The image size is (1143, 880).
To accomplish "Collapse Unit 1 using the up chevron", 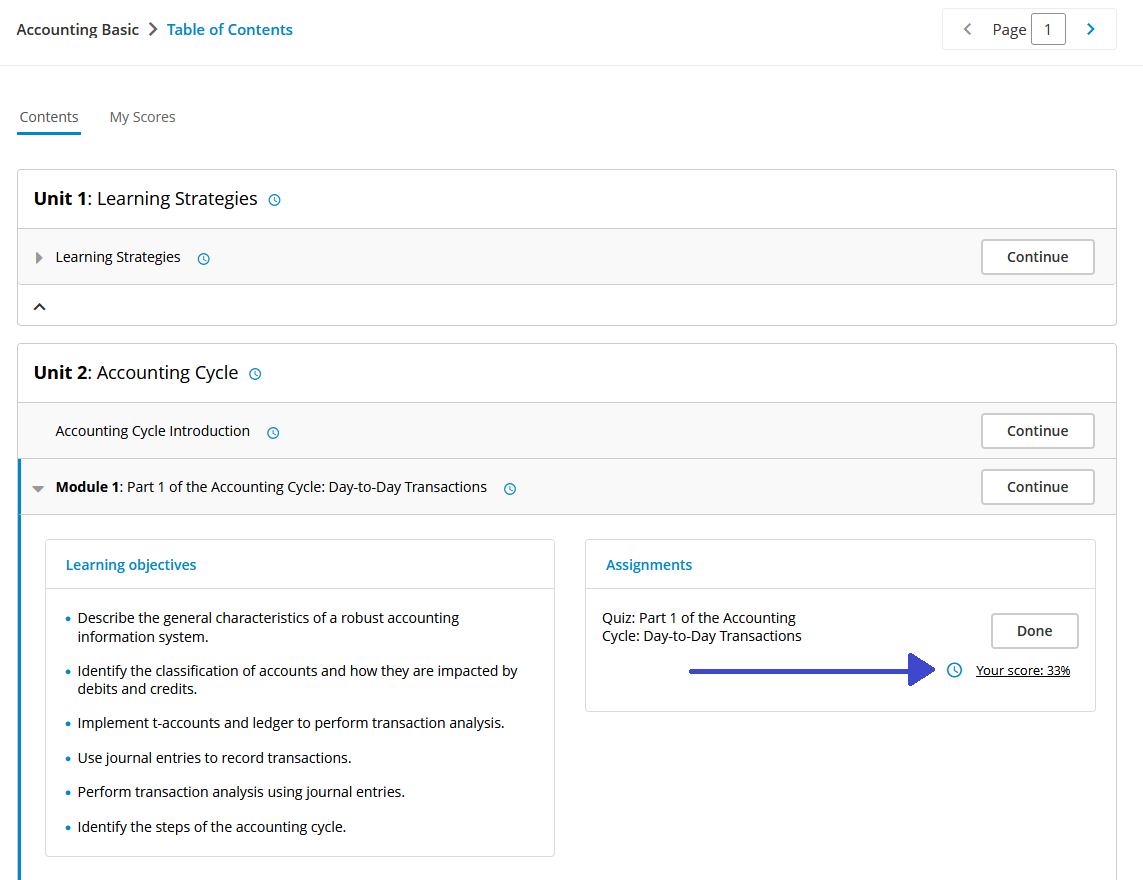I will point(40,307).
